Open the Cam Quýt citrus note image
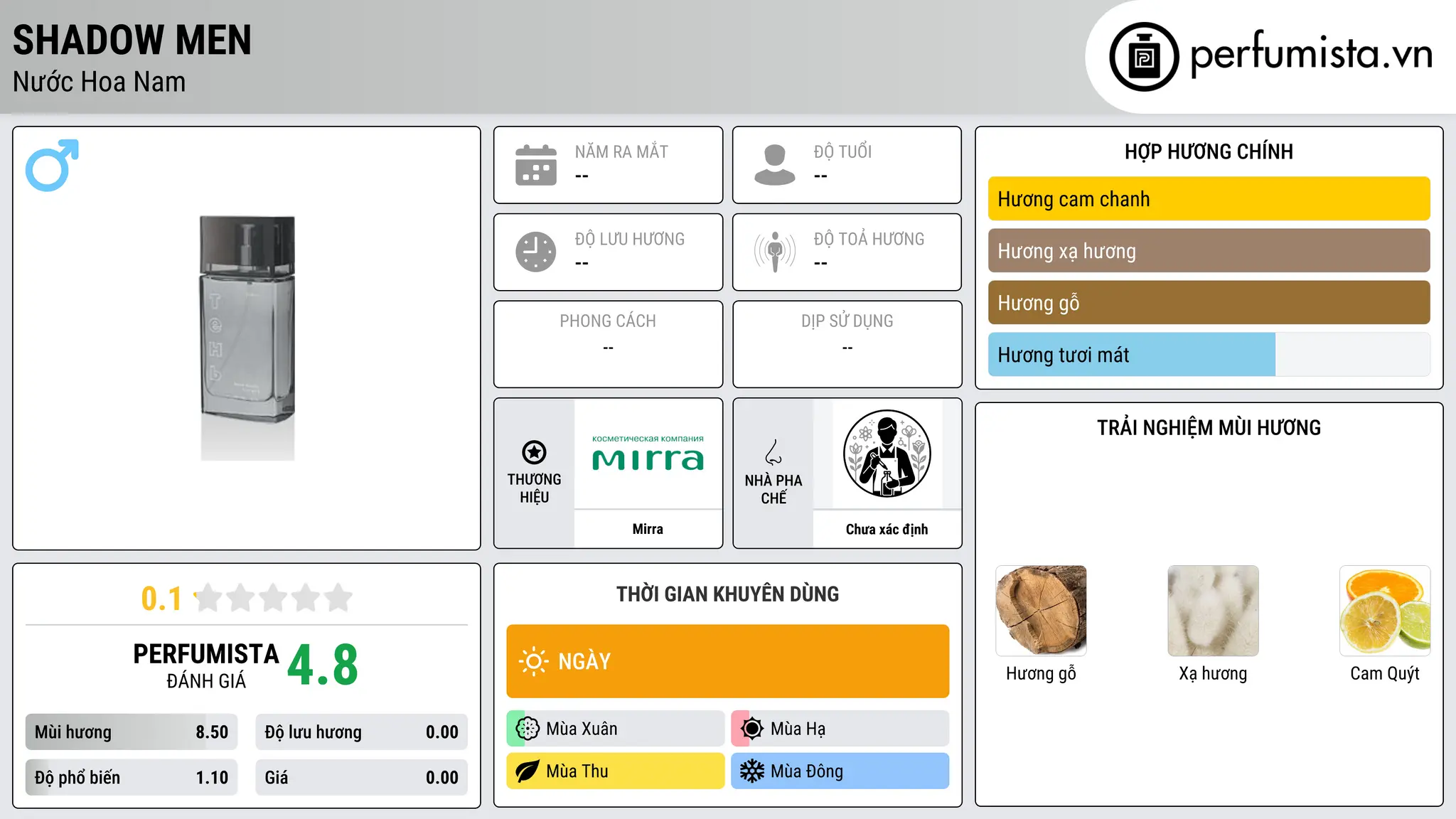The width and height of the screenshot is (1456, 819). click(1385, 611)
